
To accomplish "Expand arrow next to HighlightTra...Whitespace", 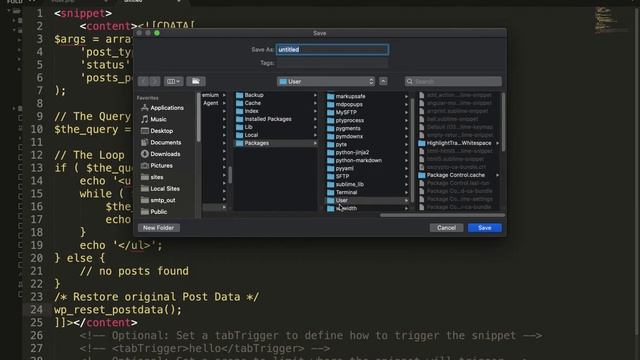I will (x=497, y=143).
